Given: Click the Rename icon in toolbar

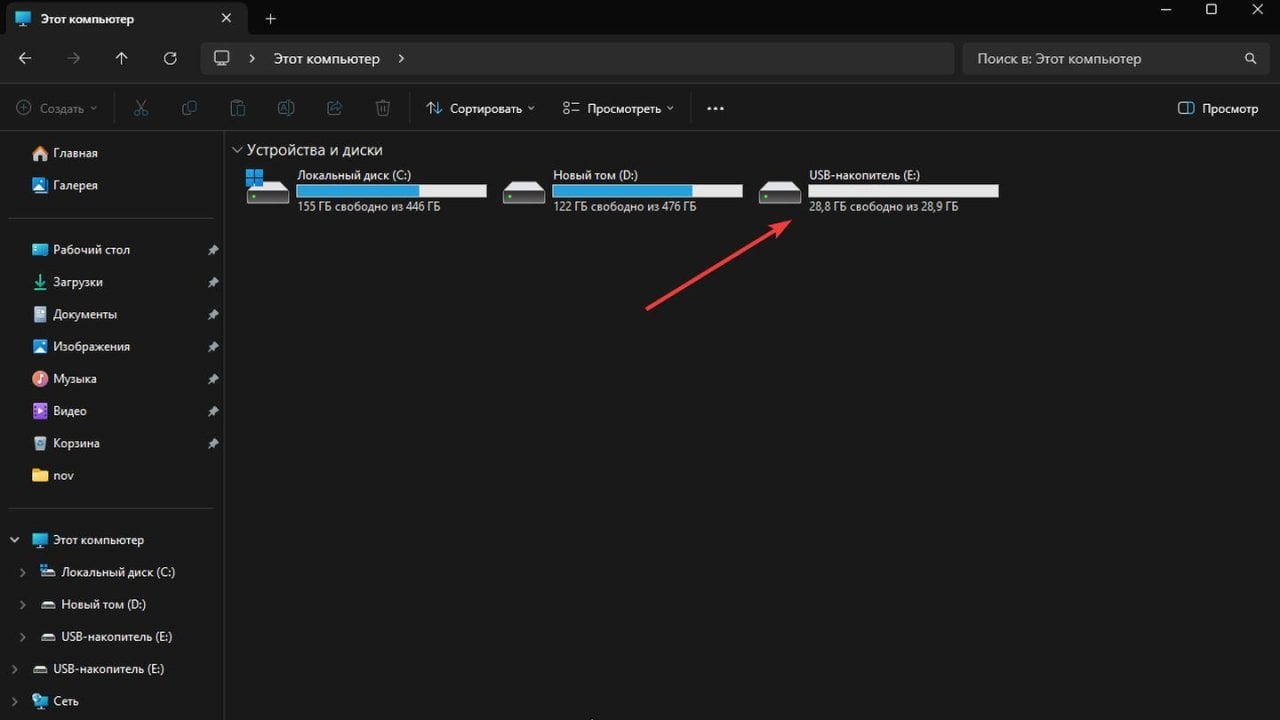Looking at the screenshot, I should point(286,108).
